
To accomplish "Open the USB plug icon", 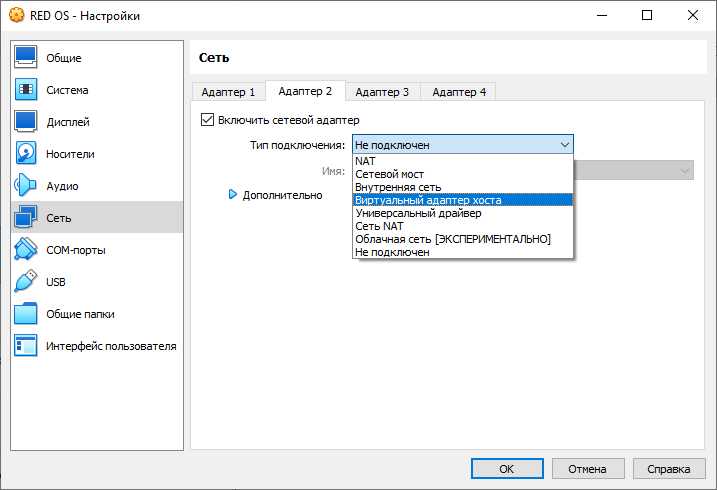I will pos(26,282).
